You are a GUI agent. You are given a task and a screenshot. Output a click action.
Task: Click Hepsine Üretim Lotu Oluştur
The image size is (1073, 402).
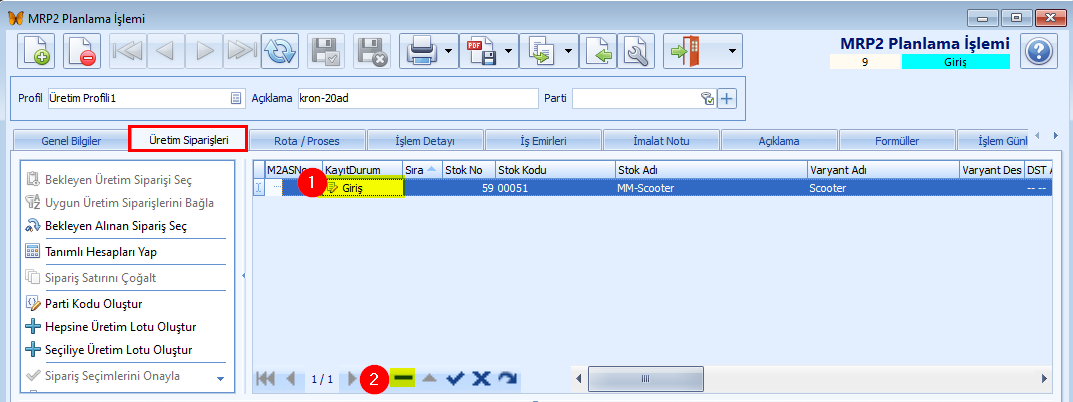pyautogui.click(x=120, y=326)
